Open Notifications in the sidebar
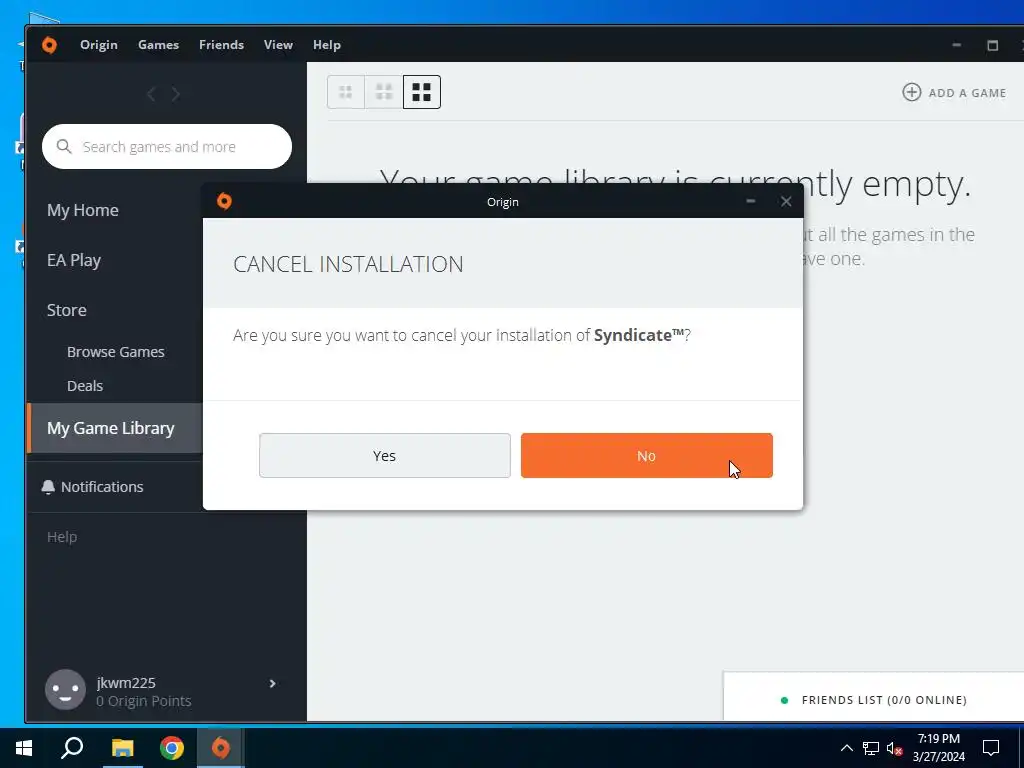 [x=102, y=487]
